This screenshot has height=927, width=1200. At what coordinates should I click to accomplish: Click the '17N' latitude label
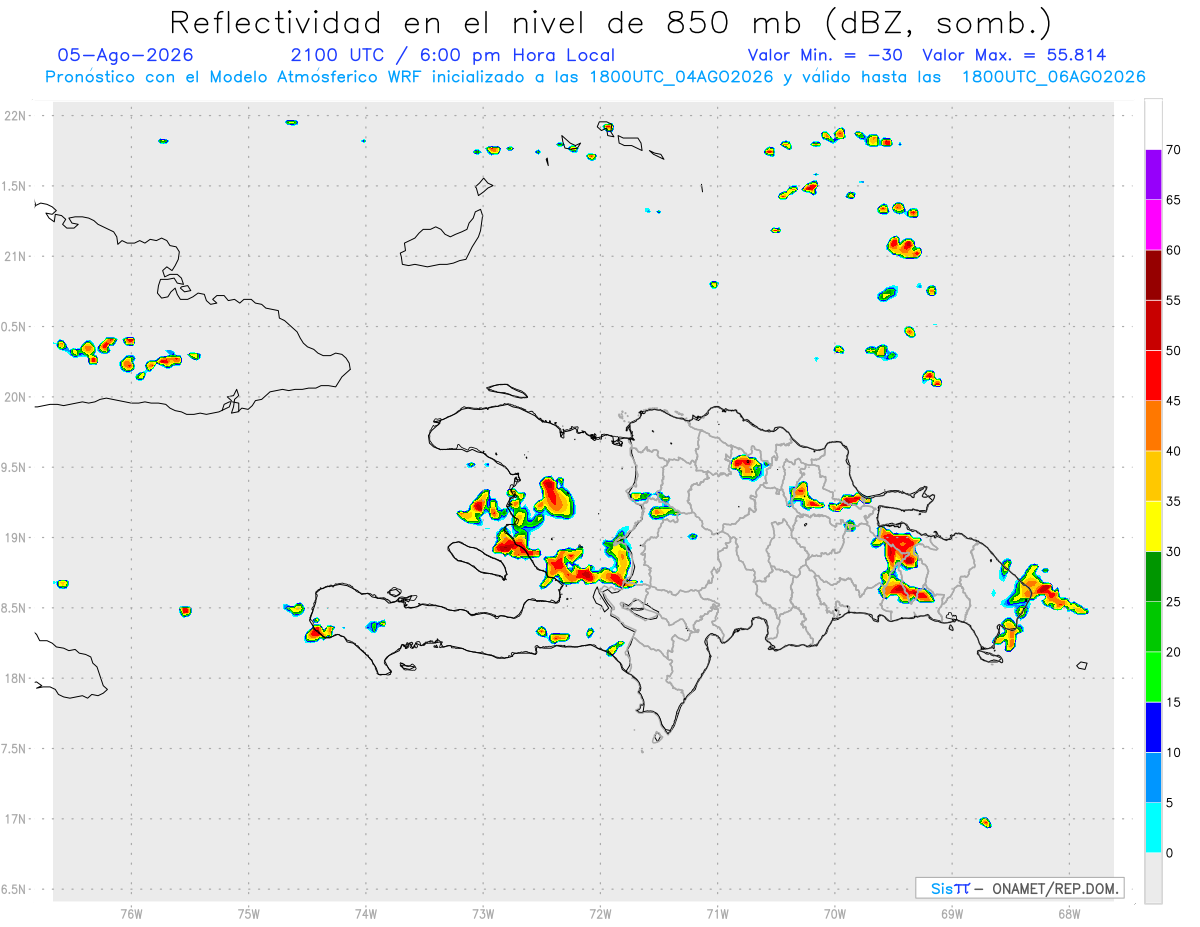click(17, 819)
